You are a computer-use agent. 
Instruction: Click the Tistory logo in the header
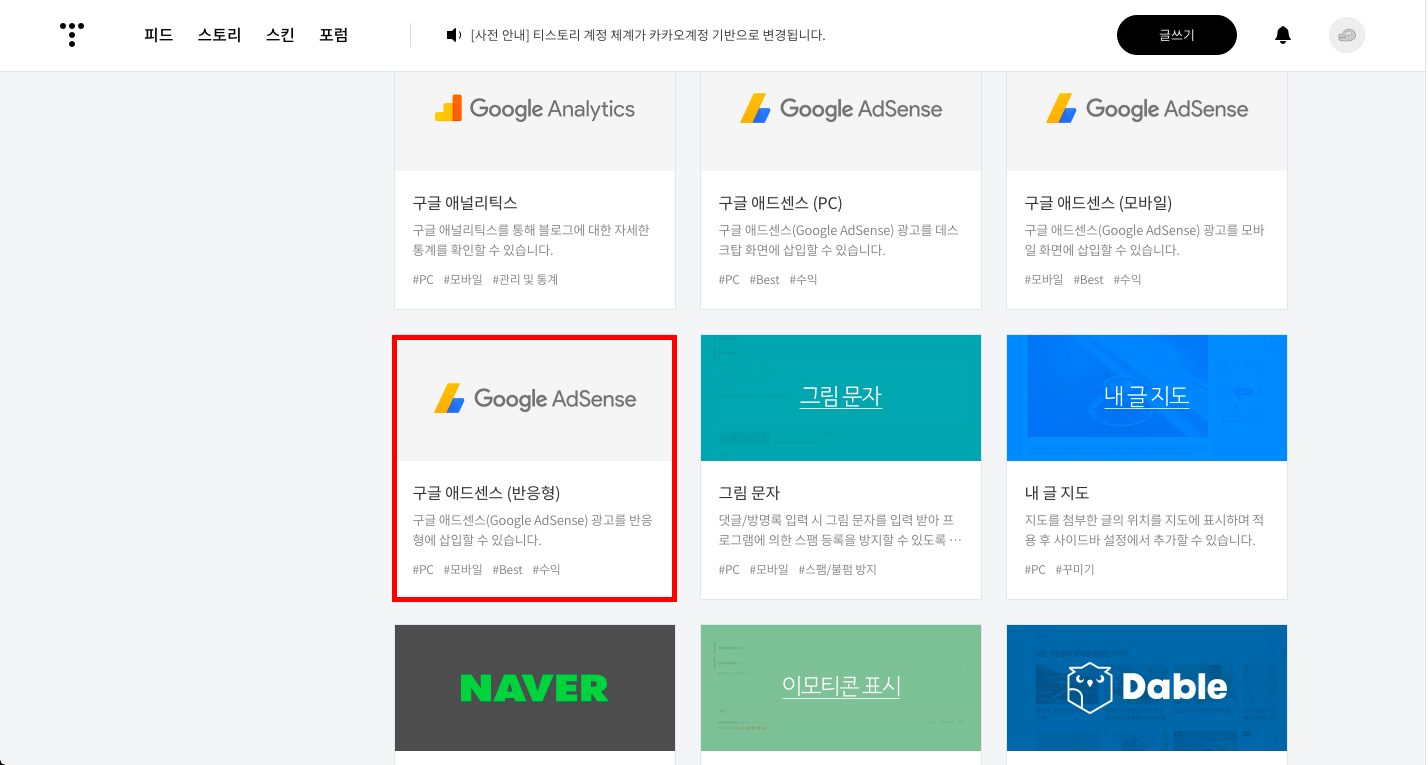[x=71, y=34]
